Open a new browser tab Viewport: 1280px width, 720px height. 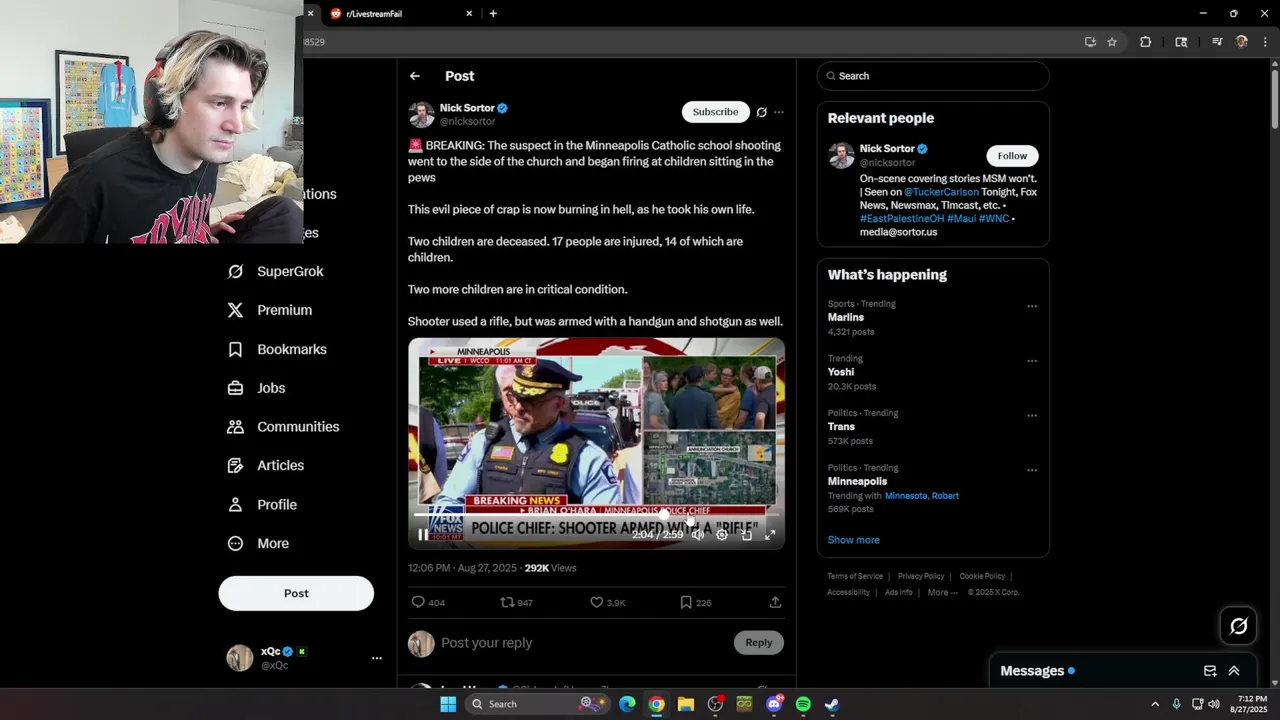click(493, 13)
